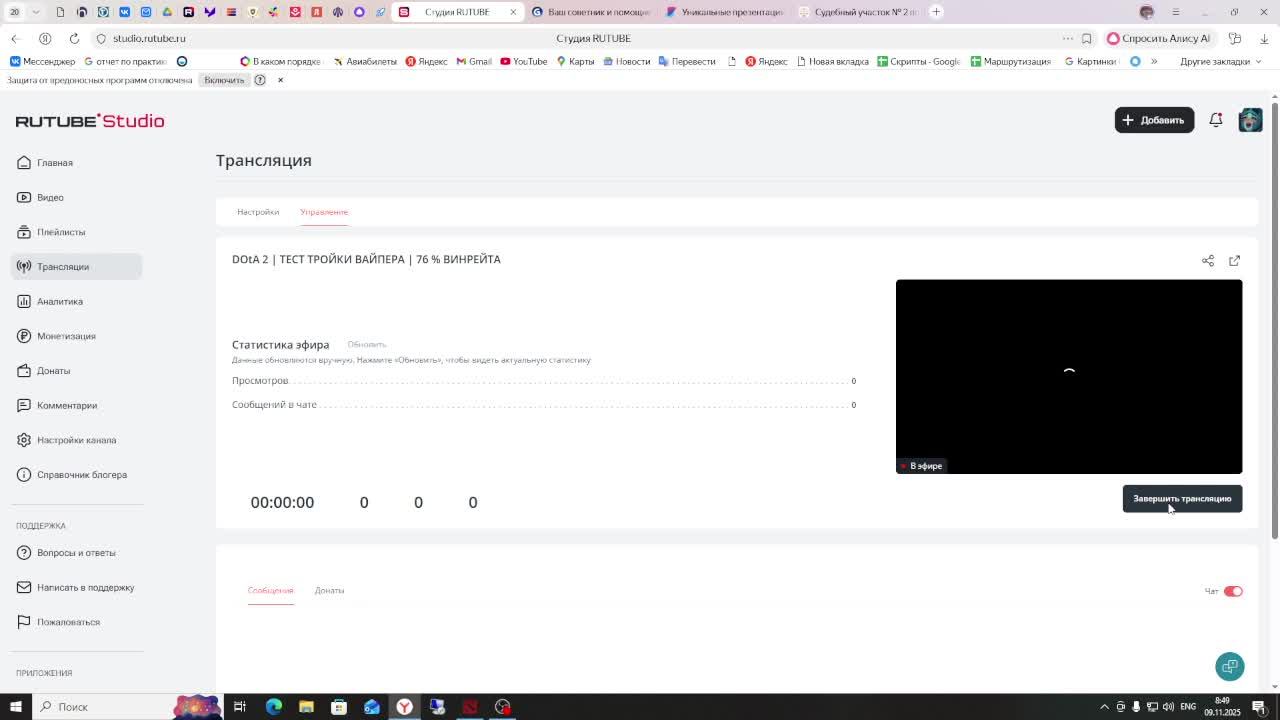
Task: Open broadcast in new window icon
Action: pyautogui.click(x=1234, y=261)
